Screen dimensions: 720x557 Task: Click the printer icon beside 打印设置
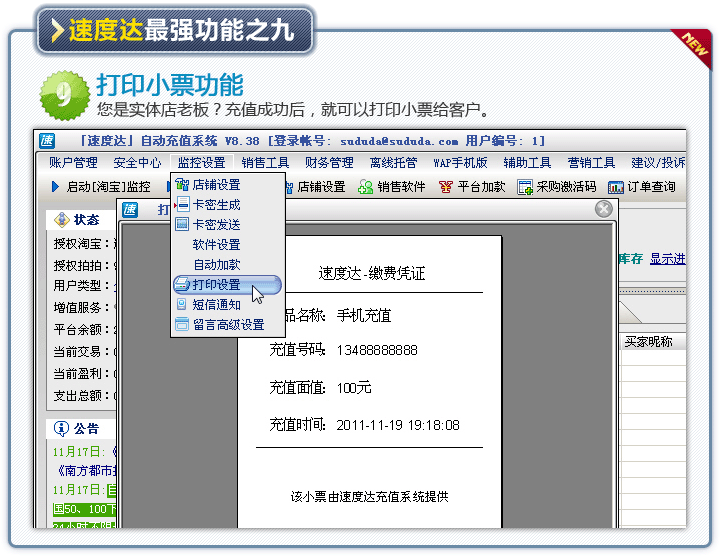pyautogui.click(x=182, y=284)
